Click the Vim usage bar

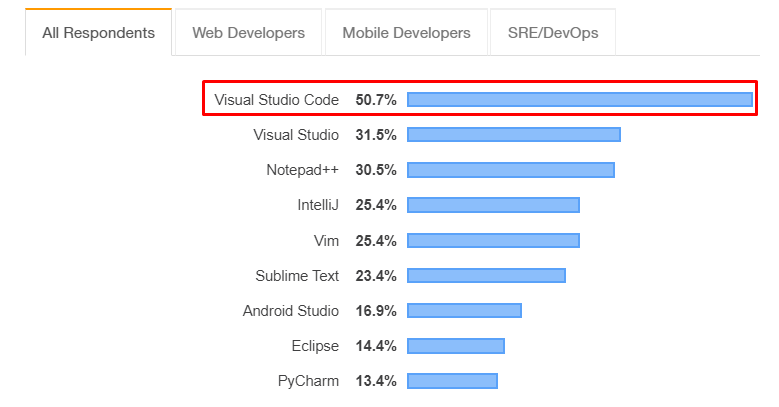point(493,240)
